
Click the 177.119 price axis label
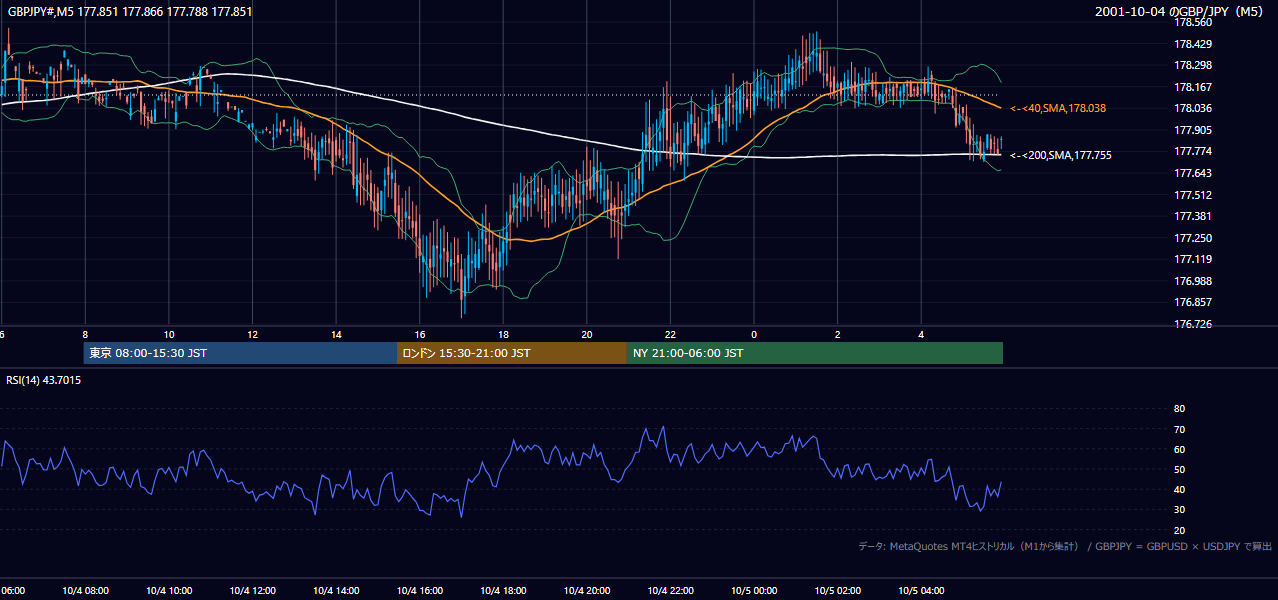[x=1192, y=259]
